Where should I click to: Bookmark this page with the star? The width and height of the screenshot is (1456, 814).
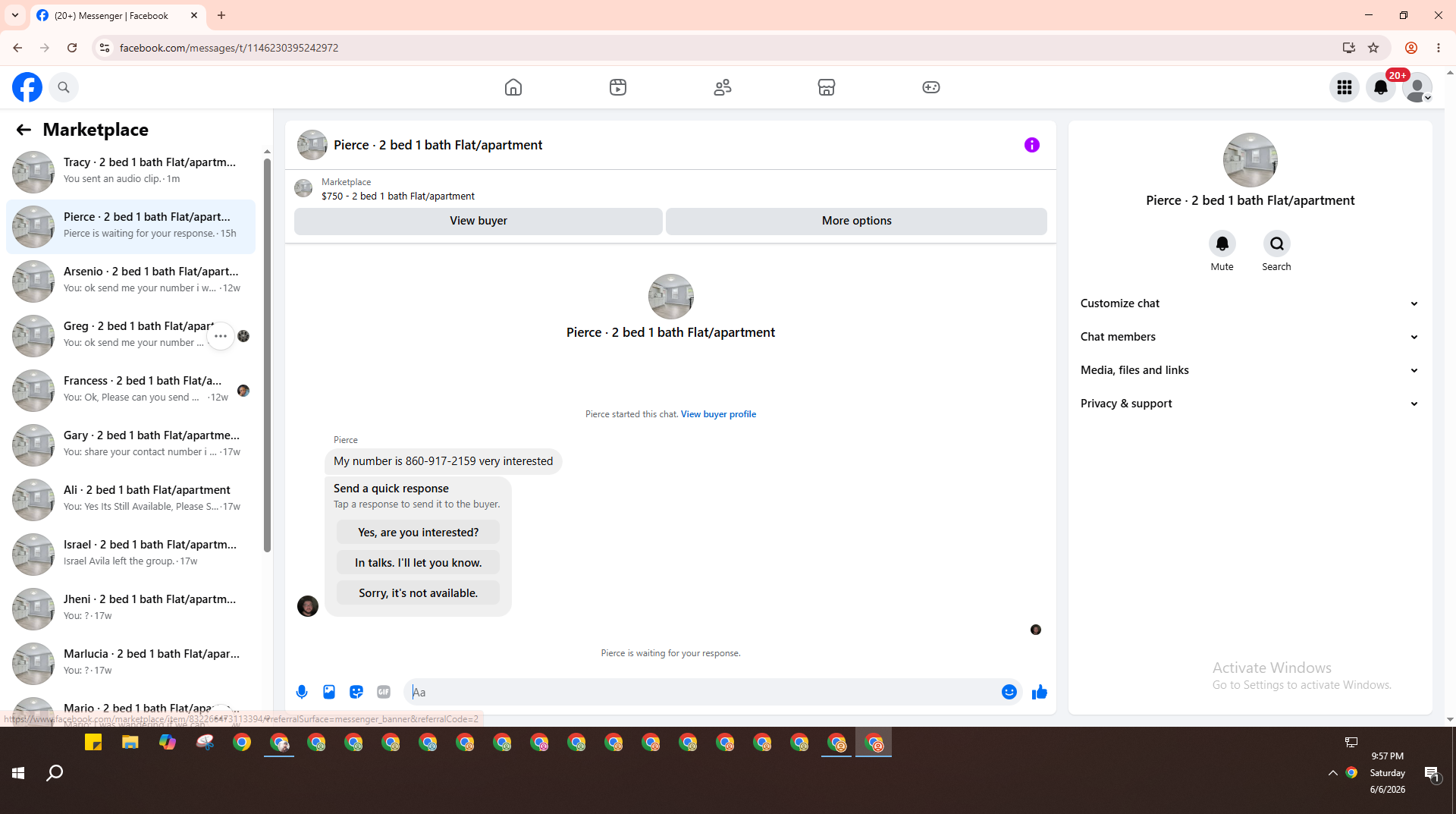coord(1373,48)
